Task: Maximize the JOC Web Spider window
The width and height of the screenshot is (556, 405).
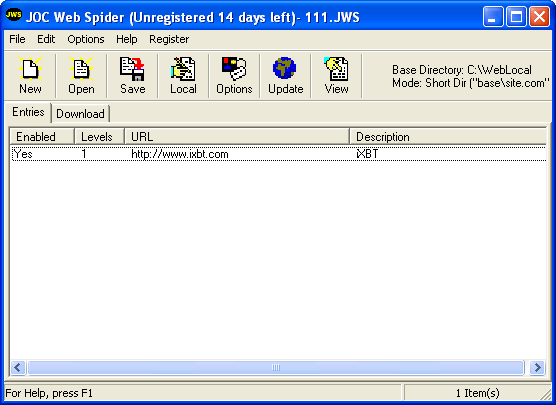Action: pyautogui.click(x=516, y=17)
